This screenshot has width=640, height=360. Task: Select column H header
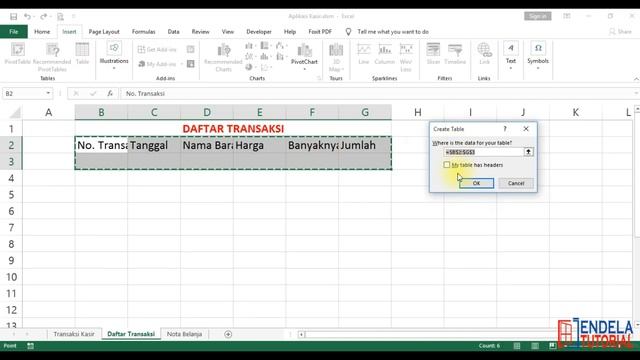(x=418, y=112)
